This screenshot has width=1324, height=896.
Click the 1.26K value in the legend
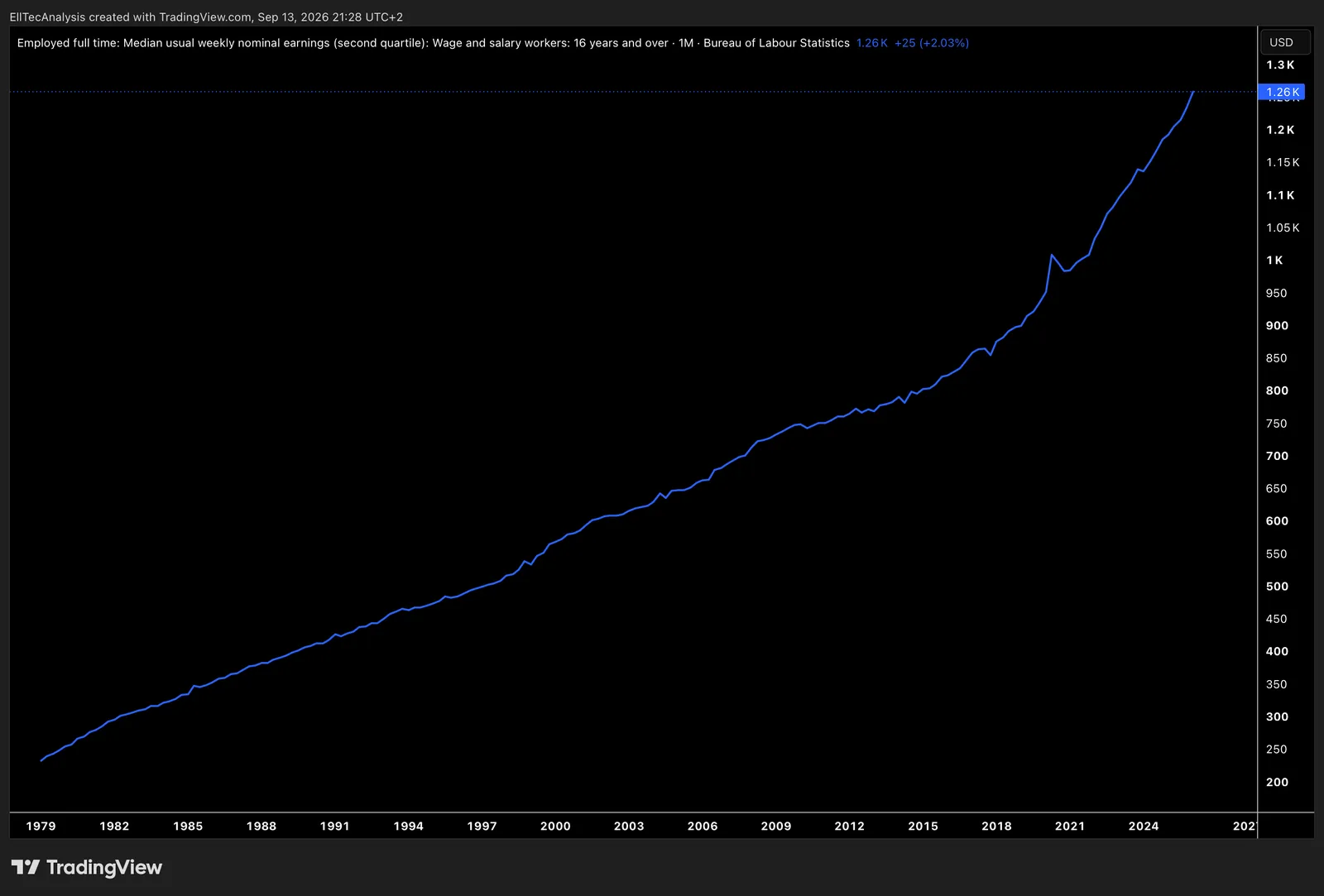pos(871,43)
